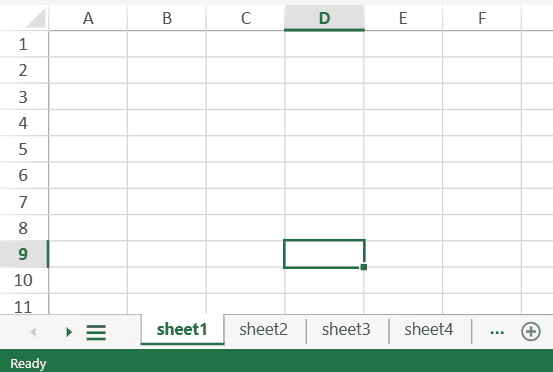The height and width of the screenshot is (372, 553).
Task: Select column F header
Action: point(482,18)
